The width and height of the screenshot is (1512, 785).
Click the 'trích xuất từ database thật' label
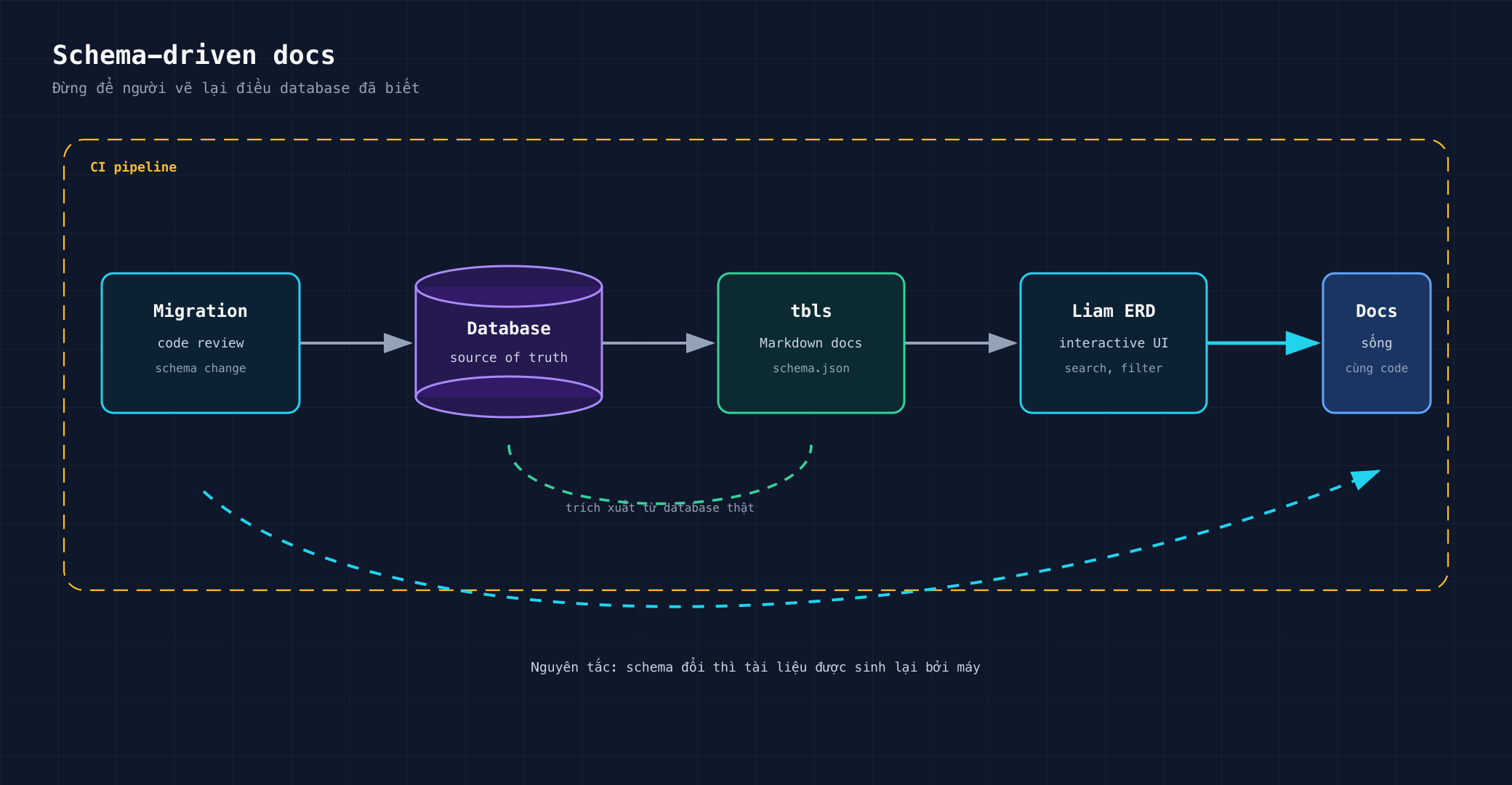click(x=660, y=508)
